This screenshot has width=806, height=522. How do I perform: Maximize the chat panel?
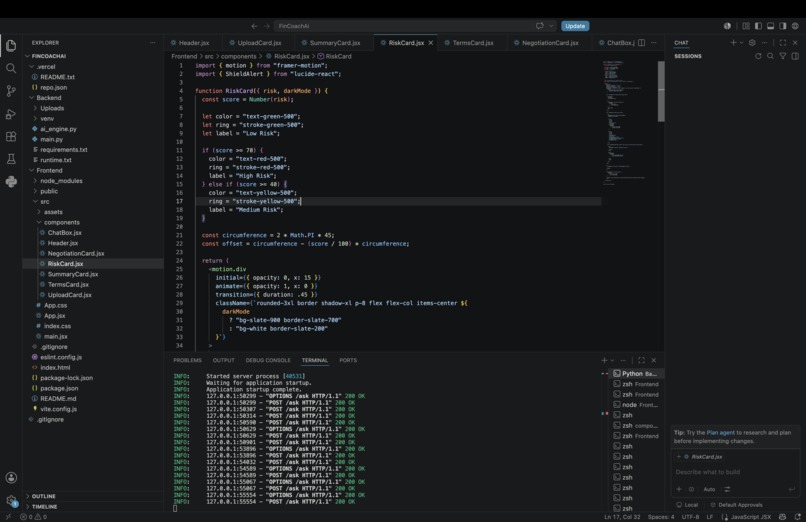pos(782,43)
